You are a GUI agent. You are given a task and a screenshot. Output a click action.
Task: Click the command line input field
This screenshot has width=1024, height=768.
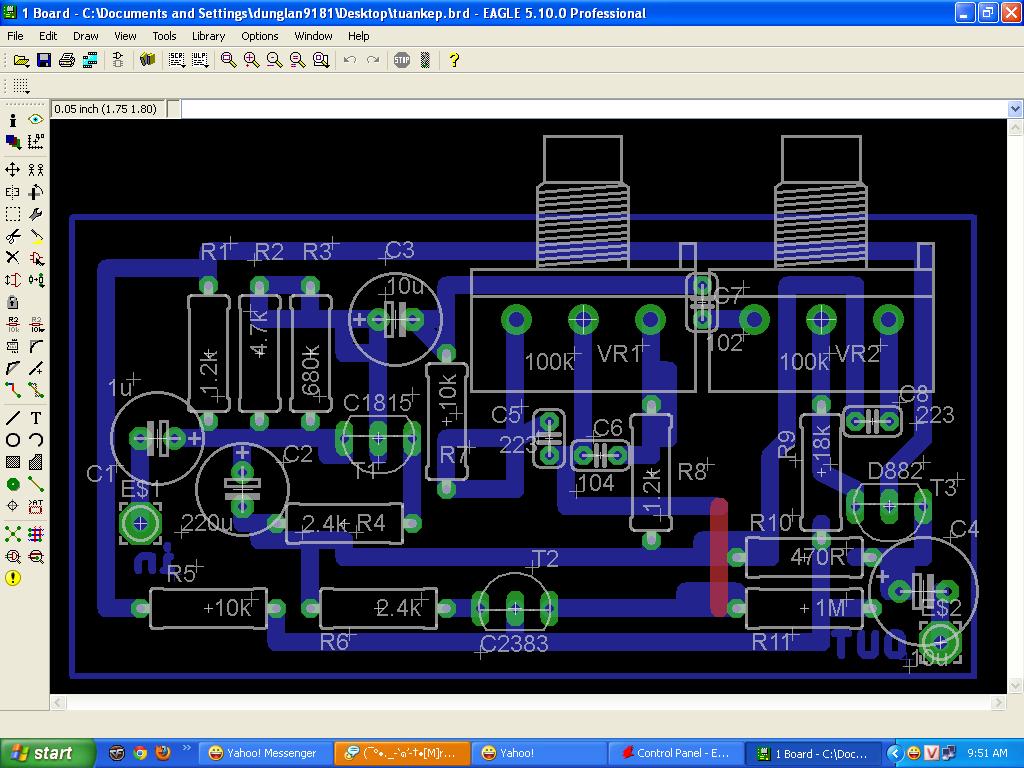coord(590,109)
